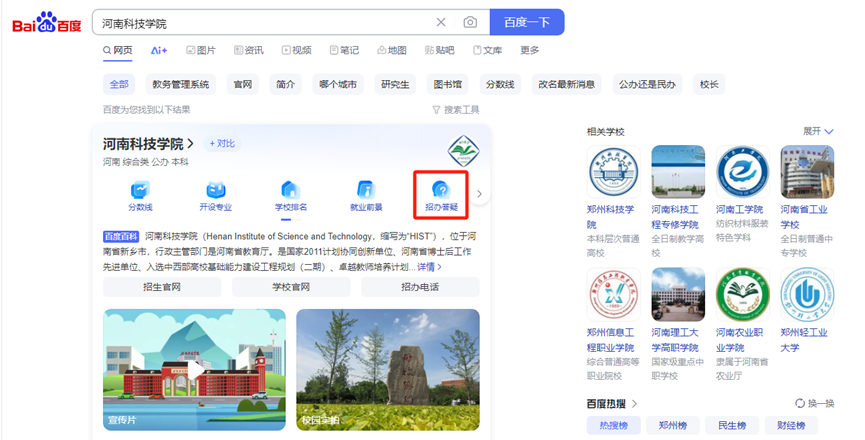
Task: Click the 百度百科 tag
Action: pyautogui.click(x=121, y=237)
